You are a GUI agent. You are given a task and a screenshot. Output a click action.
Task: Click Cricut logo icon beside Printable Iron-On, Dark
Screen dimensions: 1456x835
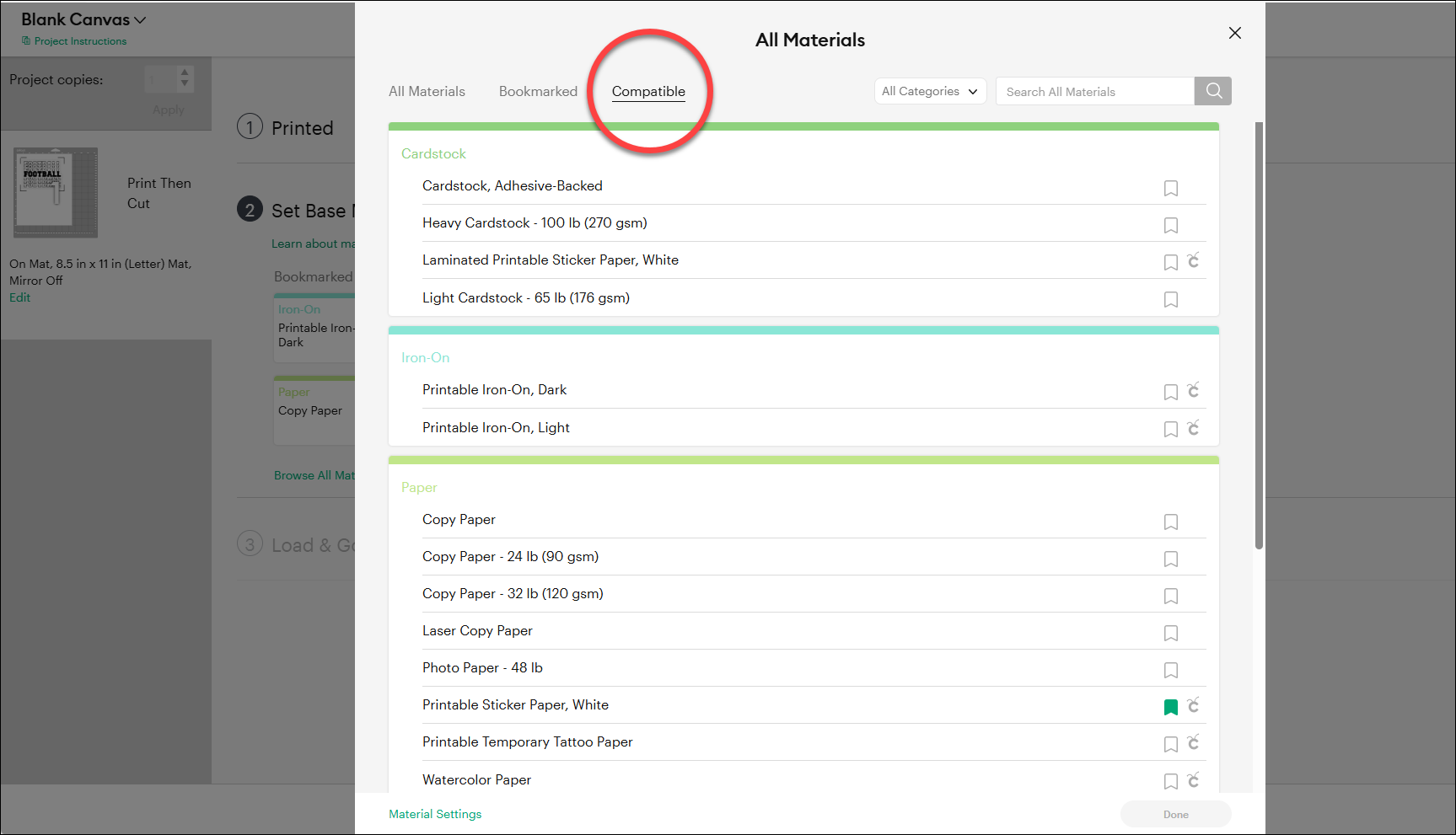click(1193, 390)
